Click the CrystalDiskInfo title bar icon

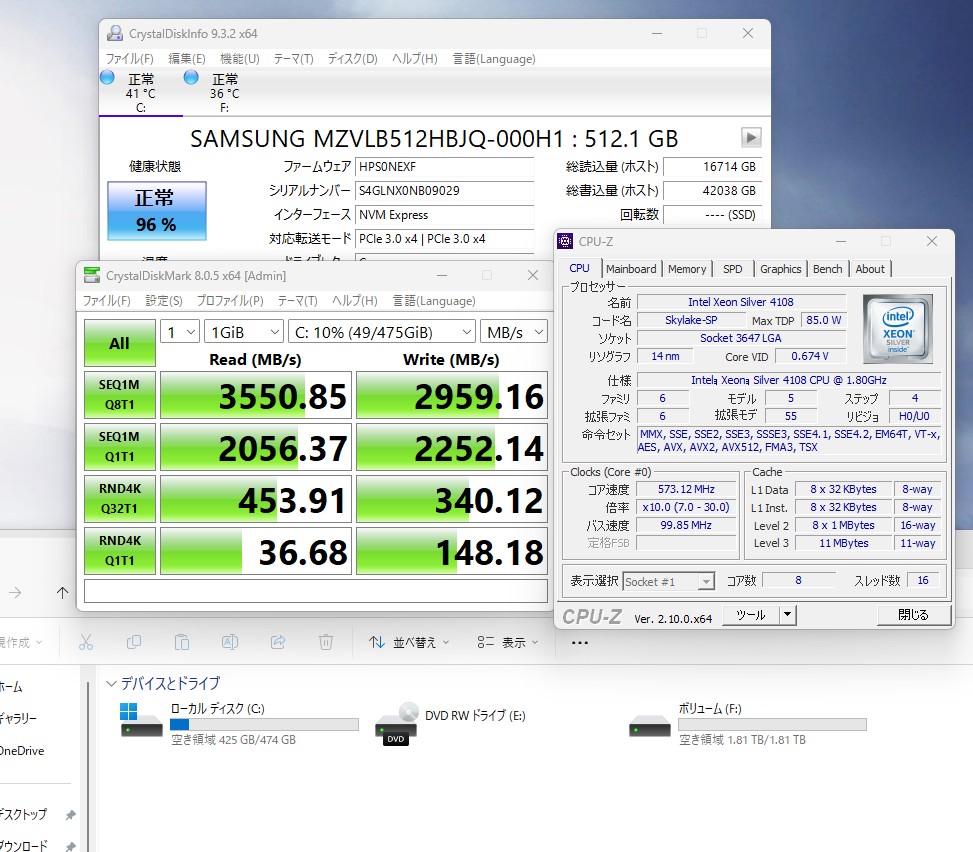(115, 34)
